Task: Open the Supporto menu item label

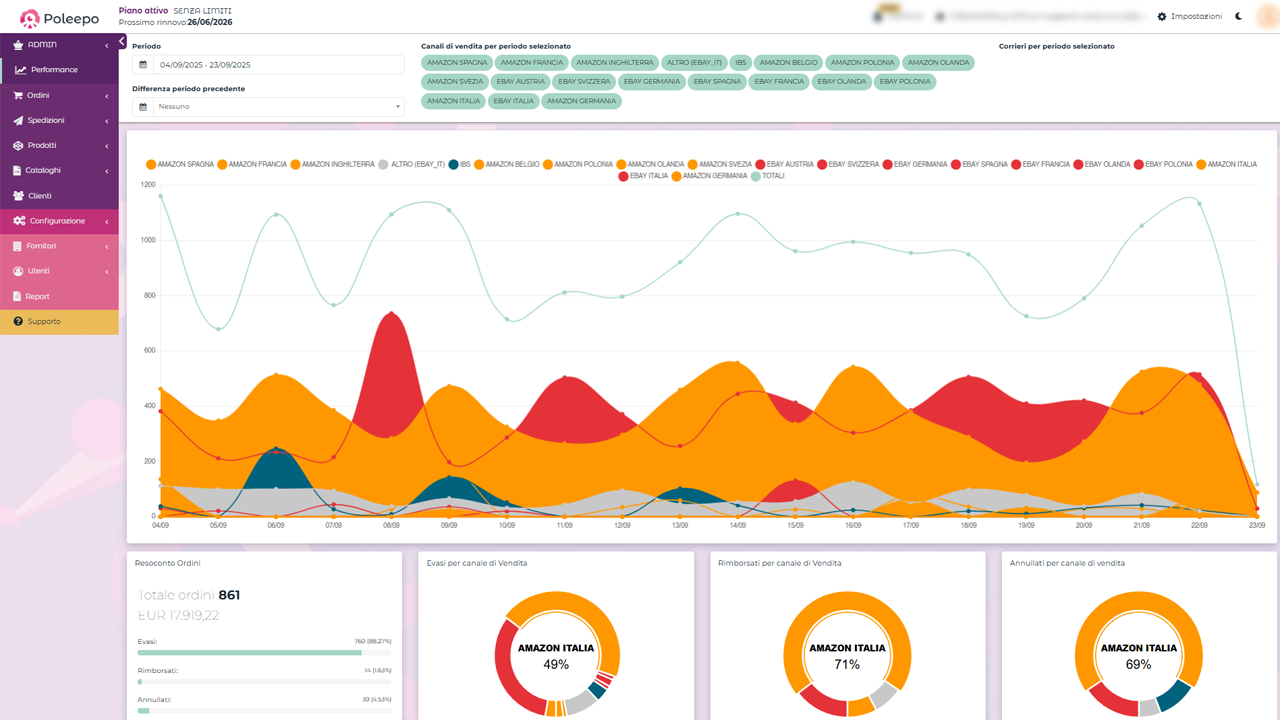Action: pyautogui.click(x=44, y=321)
